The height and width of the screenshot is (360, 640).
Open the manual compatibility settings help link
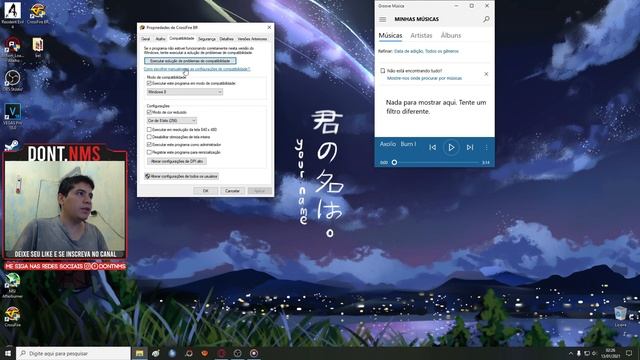coord(197,69)
